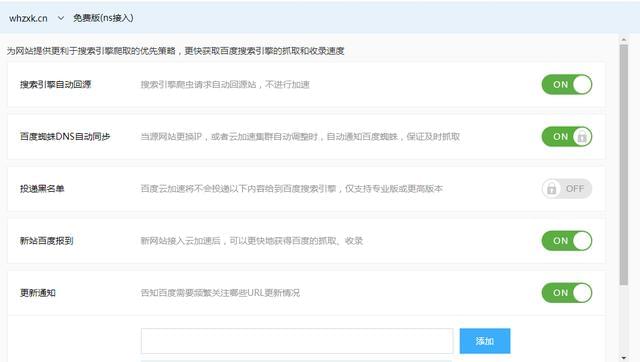Click the vertical scrollbar thumb

coord(623,164)
